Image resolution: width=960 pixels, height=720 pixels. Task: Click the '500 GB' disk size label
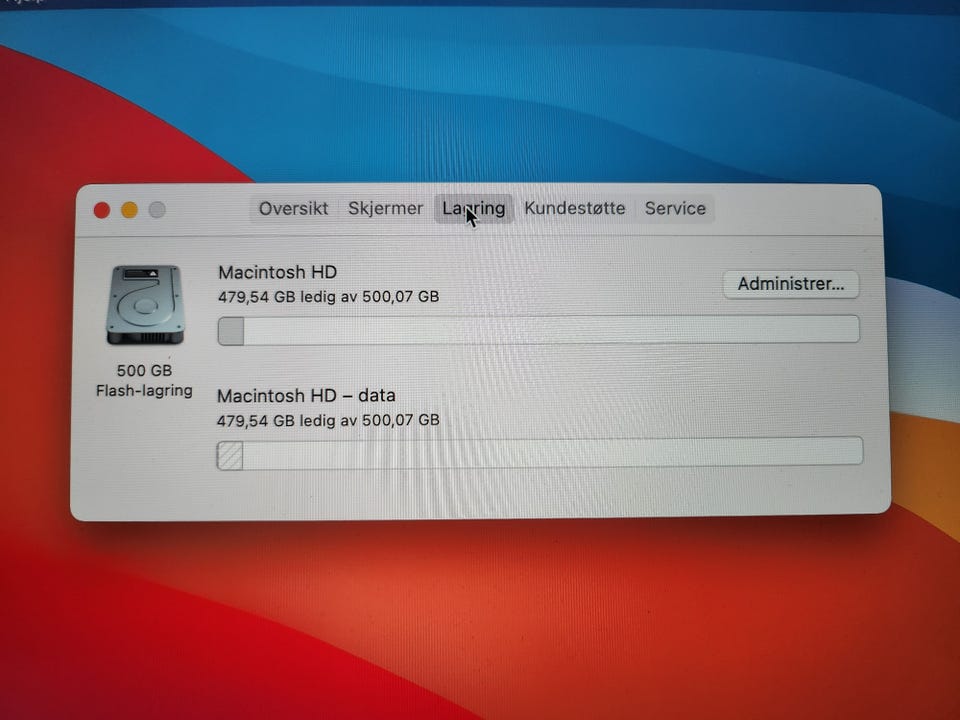click(x=144, y=370)
